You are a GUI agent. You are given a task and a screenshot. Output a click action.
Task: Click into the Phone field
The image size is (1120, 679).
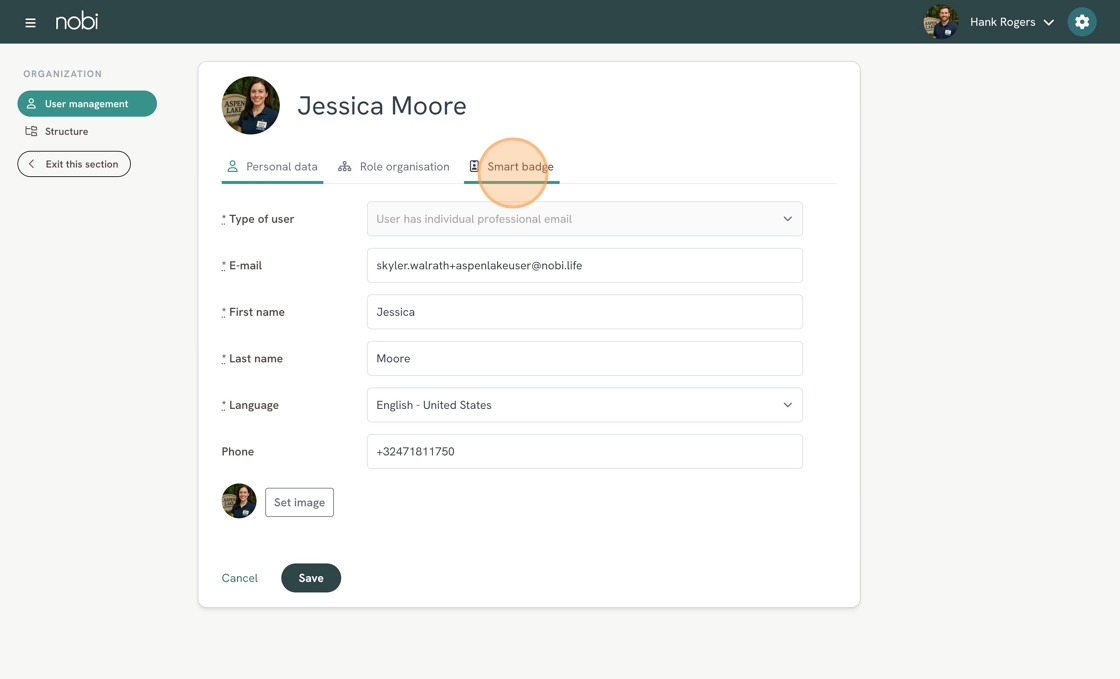tap(584, 452)
